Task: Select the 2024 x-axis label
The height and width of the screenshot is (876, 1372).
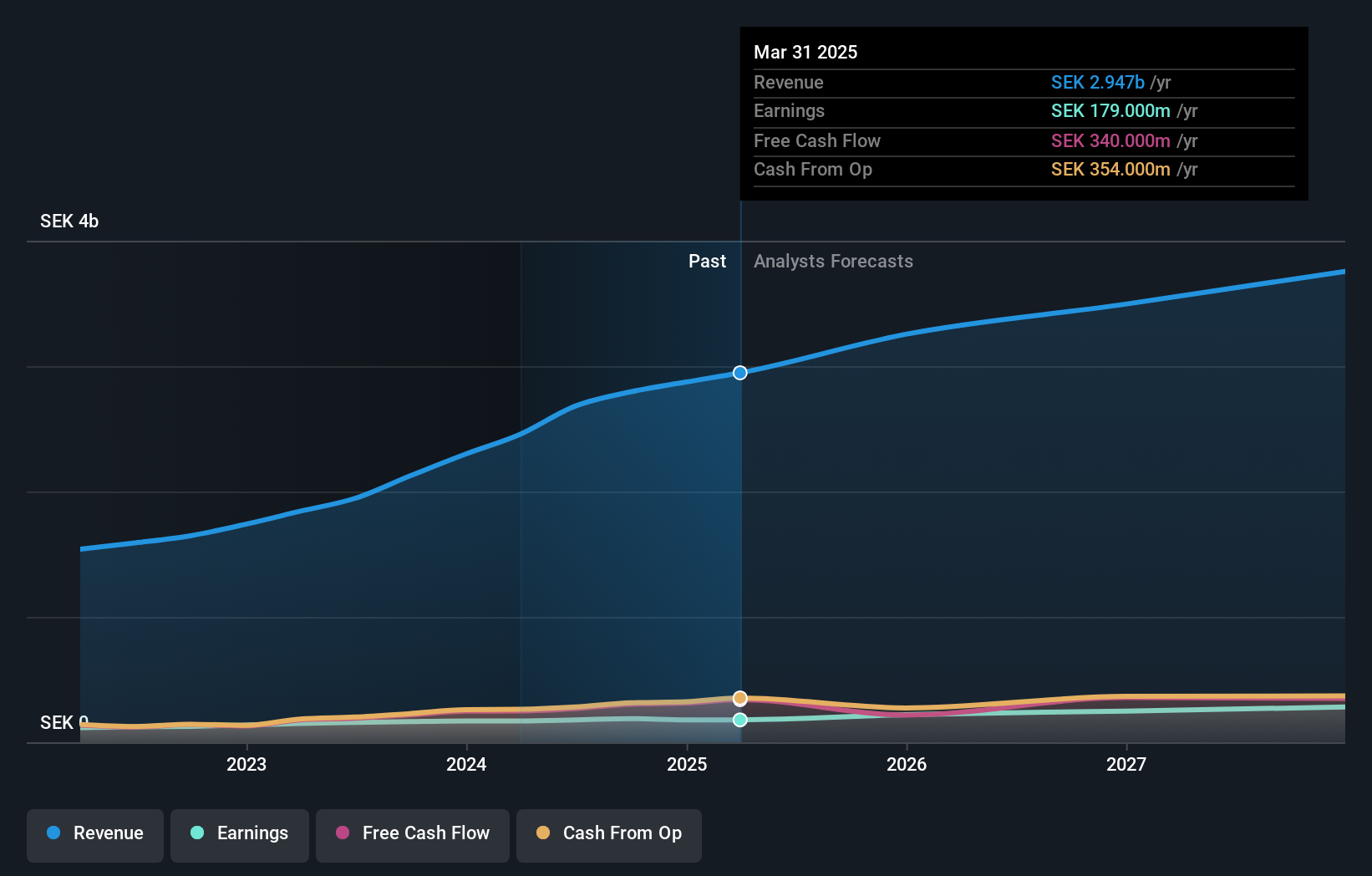Action: tap(466, 764)
